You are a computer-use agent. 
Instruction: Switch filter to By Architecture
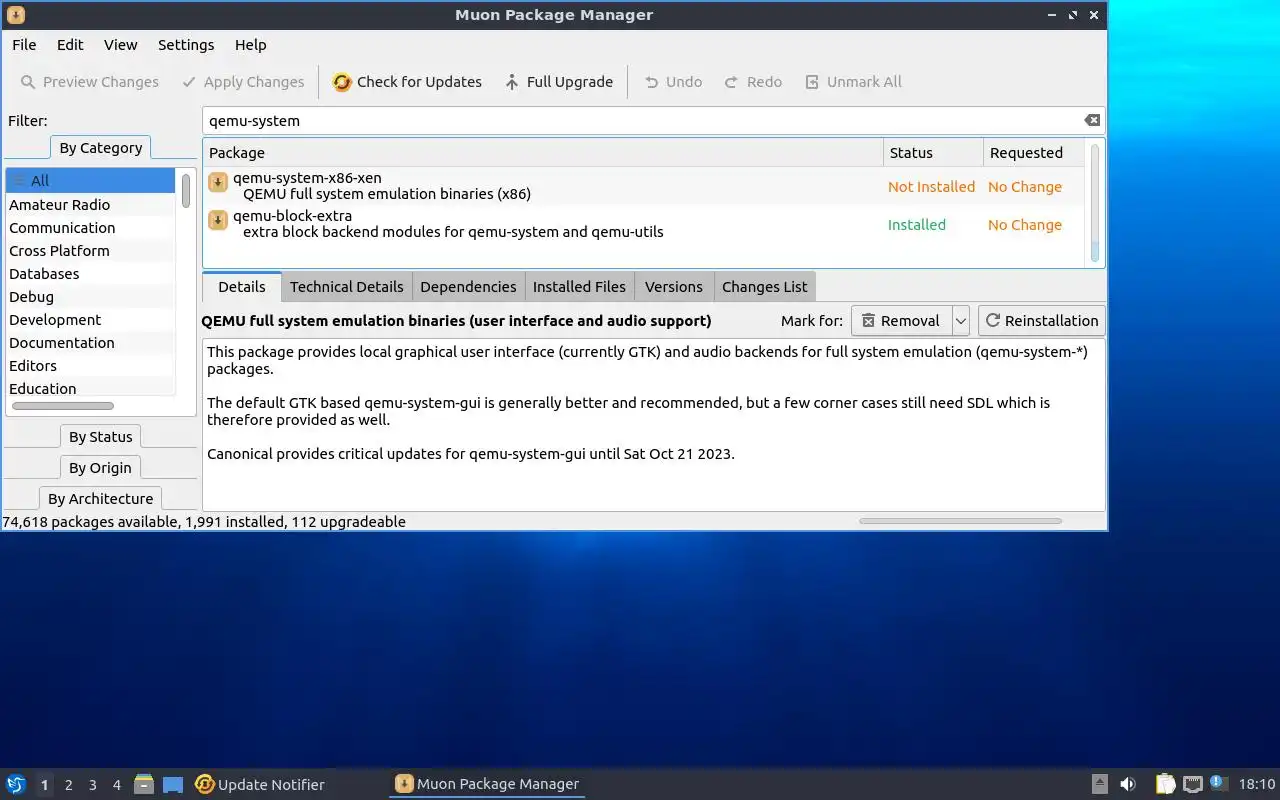(100, 499)
